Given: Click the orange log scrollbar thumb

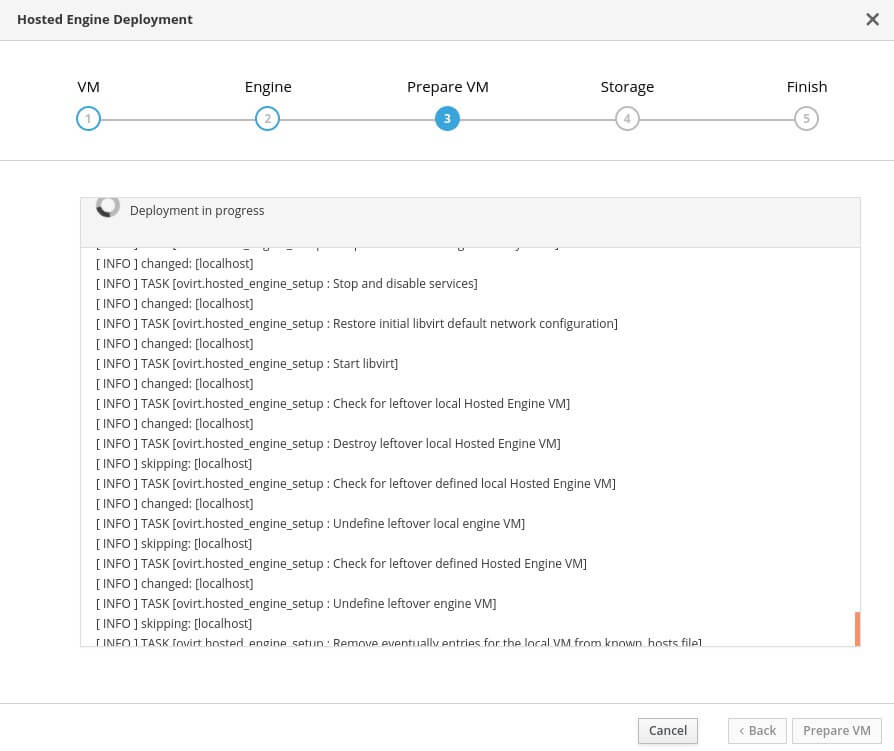Looking at the screenshot, I should pyautogui.click(x=857, y=629).
